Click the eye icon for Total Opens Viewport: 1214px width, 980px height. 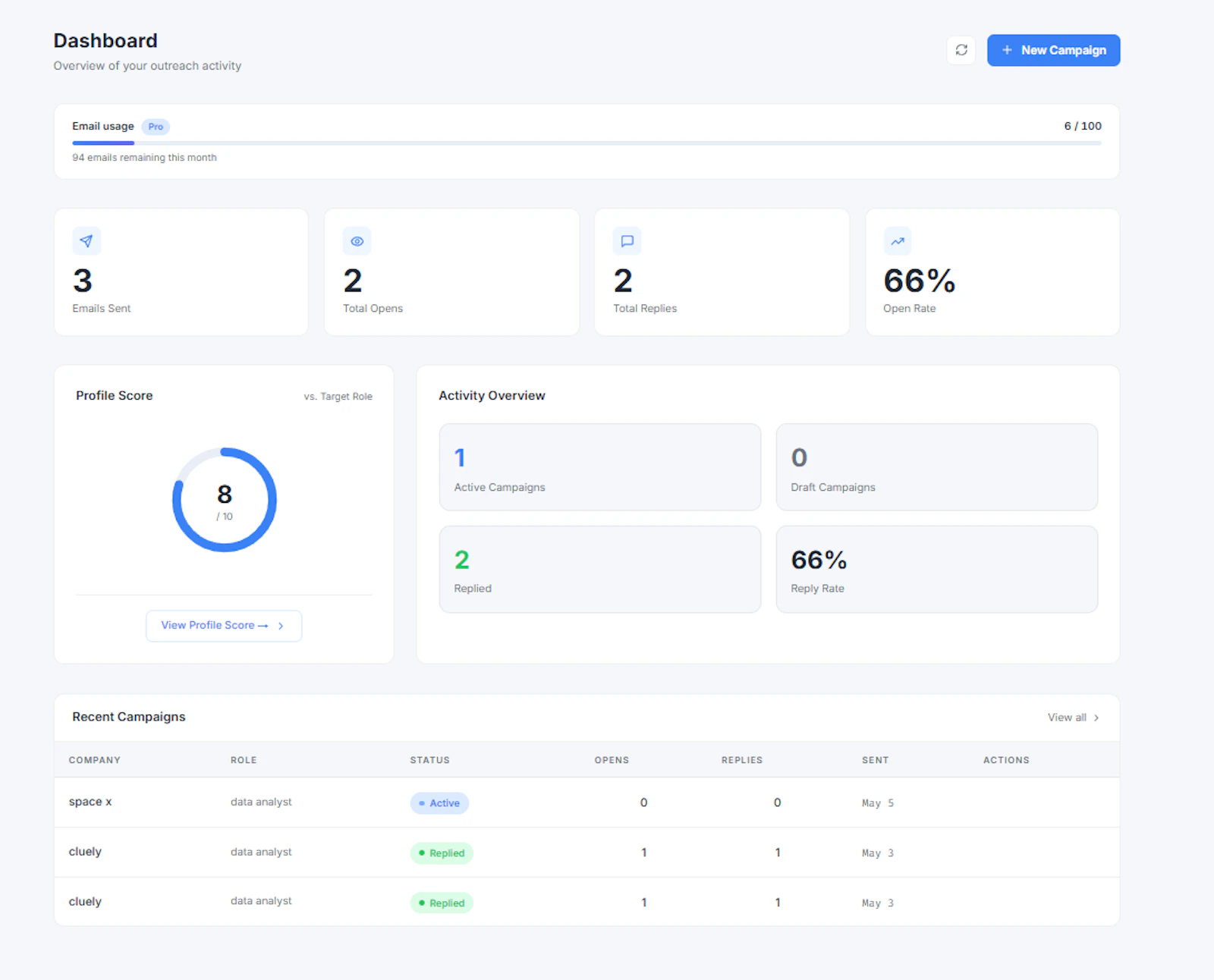pyautogui.click(x=357, y=241)
